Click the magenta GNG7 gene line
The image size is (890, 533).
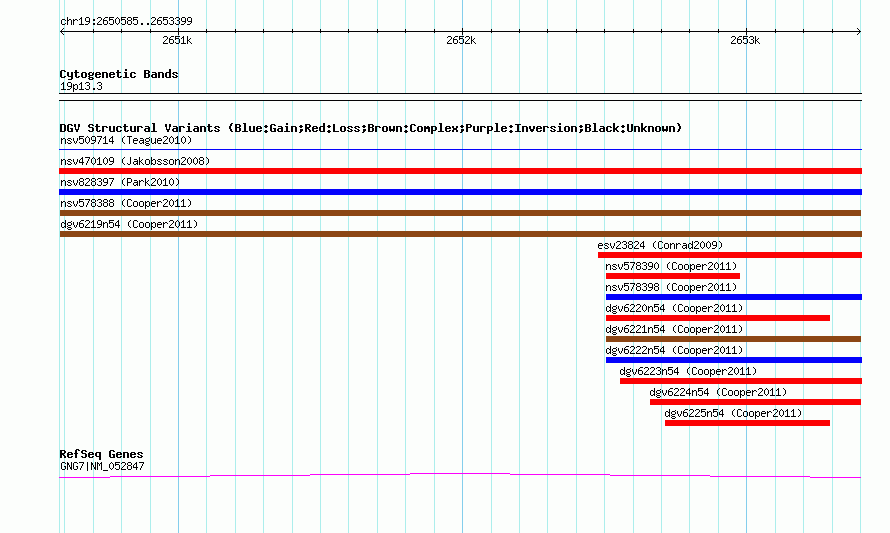tap(460, 476)
